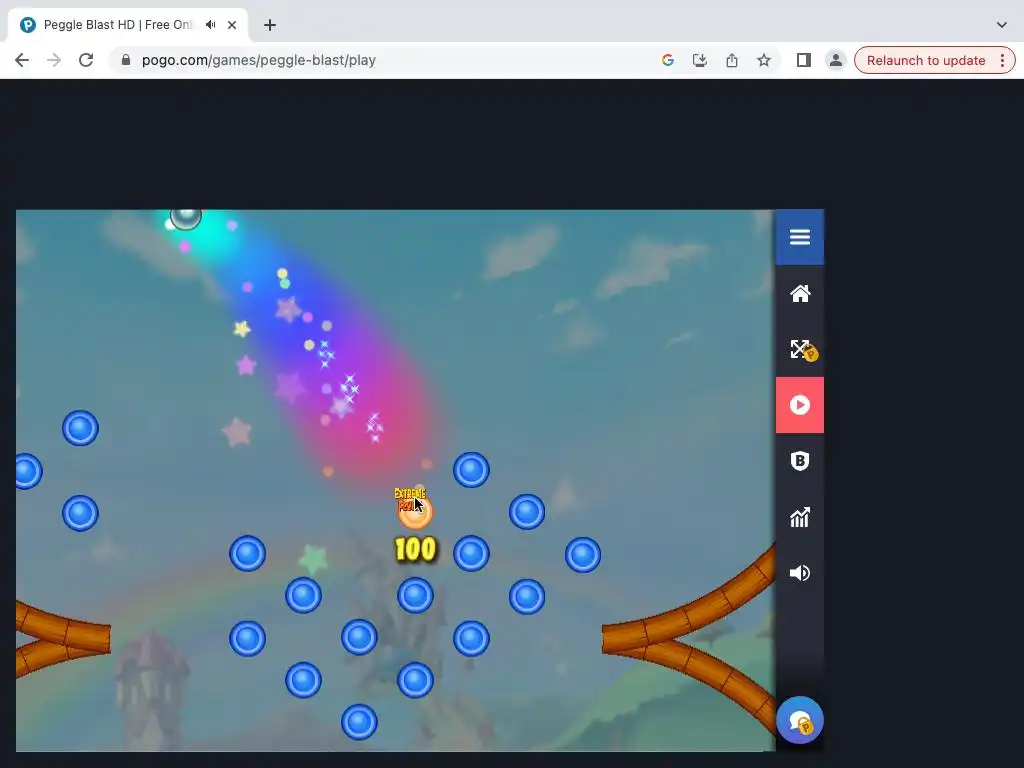Go back to the previous page
The width and height of the screenshot is (1024, 768).
pos(22,60)
